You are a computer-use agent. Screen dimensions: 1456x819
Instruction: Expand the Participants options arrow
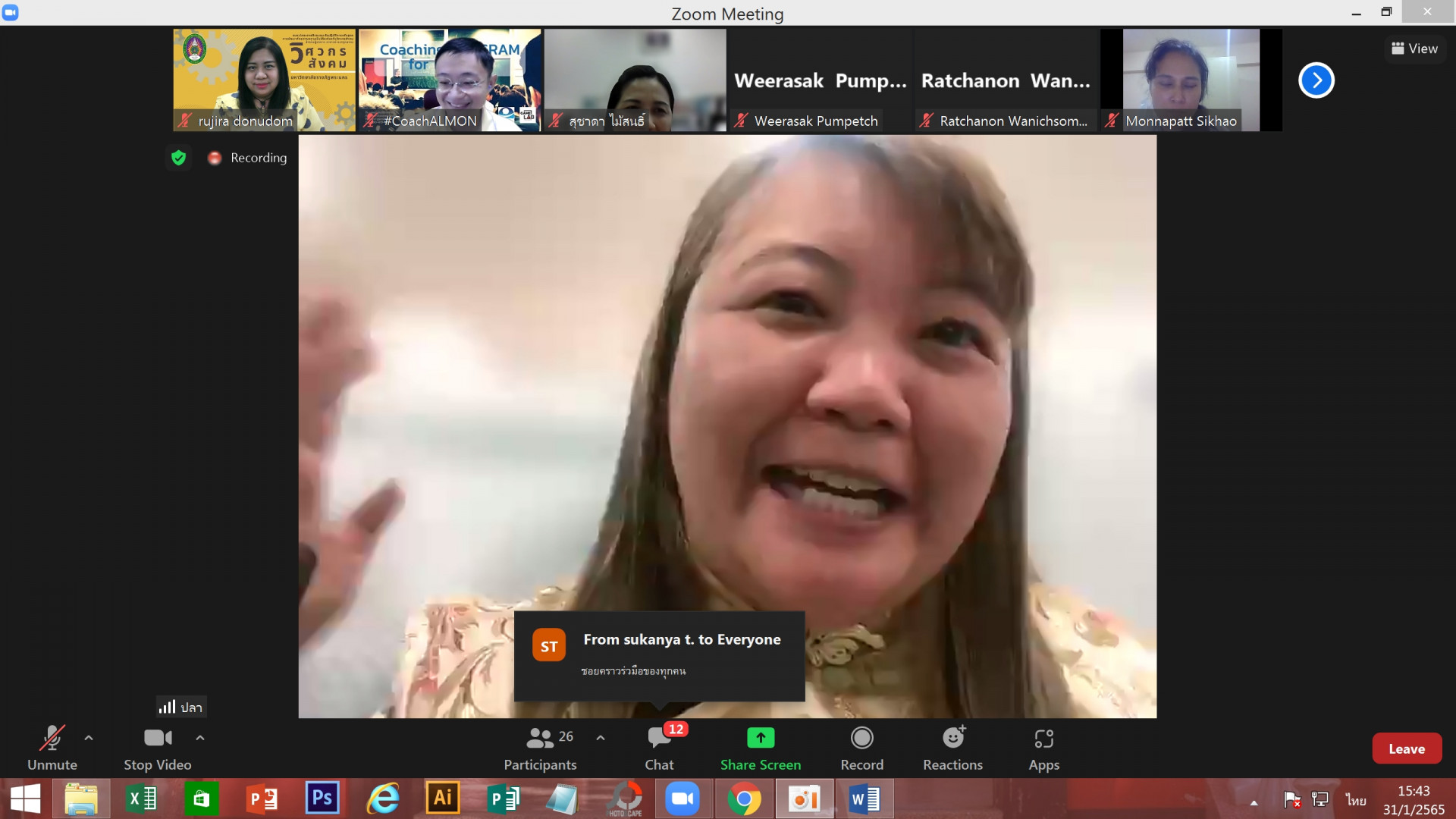pyautogui.click(x=601, y=737)
